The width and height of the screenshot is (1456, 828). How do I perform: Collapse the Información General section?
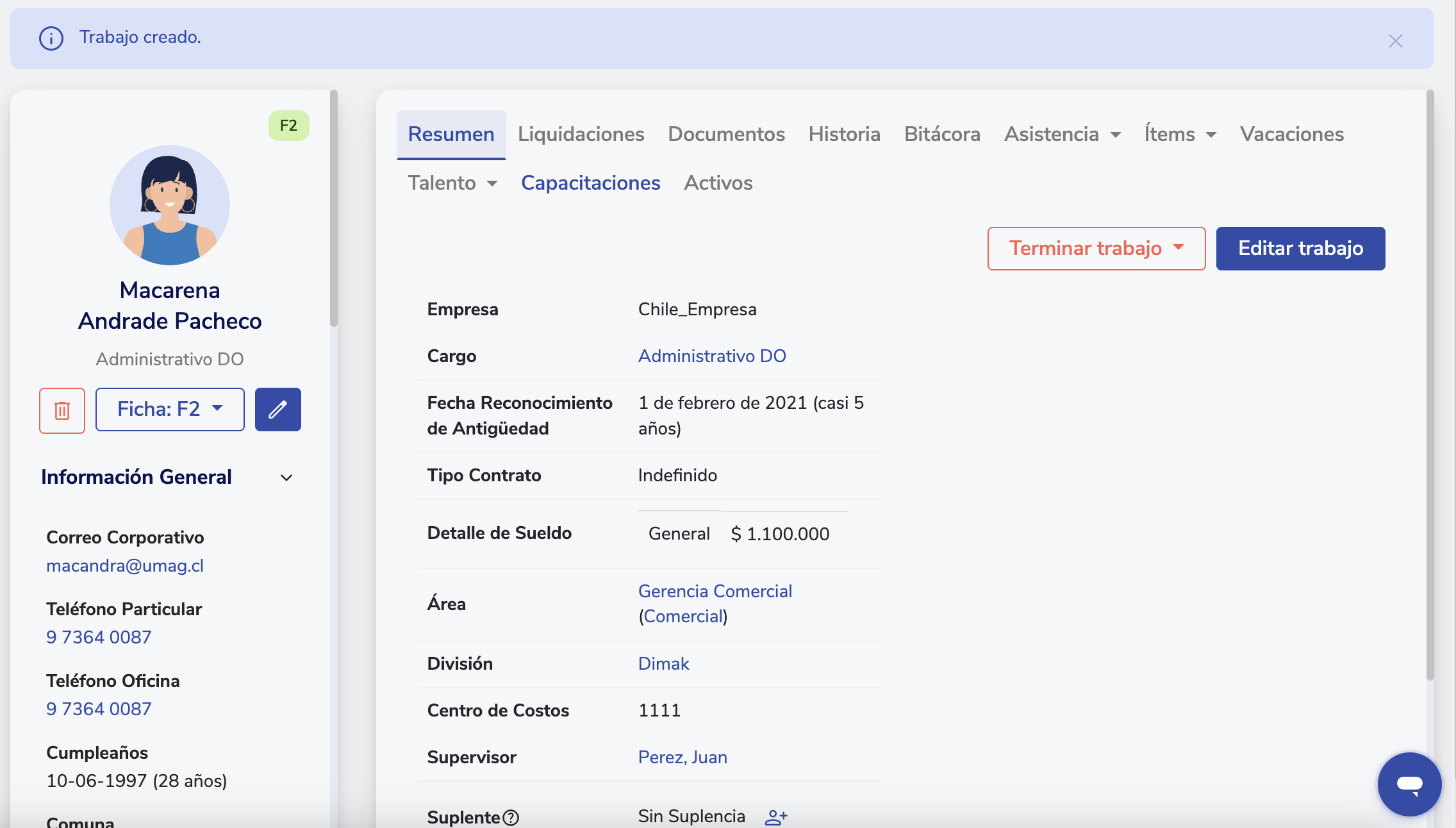tap(286, 477)
